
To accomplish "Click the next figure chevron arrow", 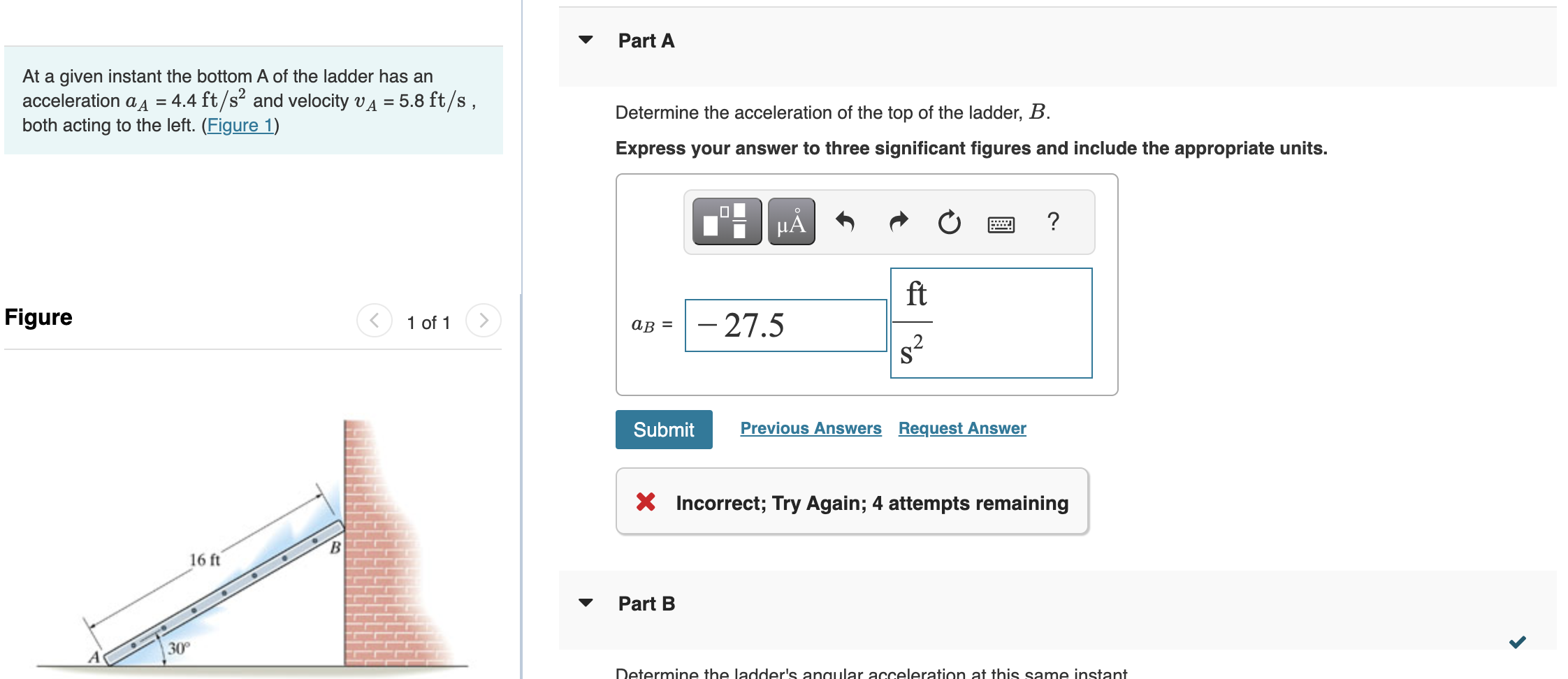I will tap(483, 321).
